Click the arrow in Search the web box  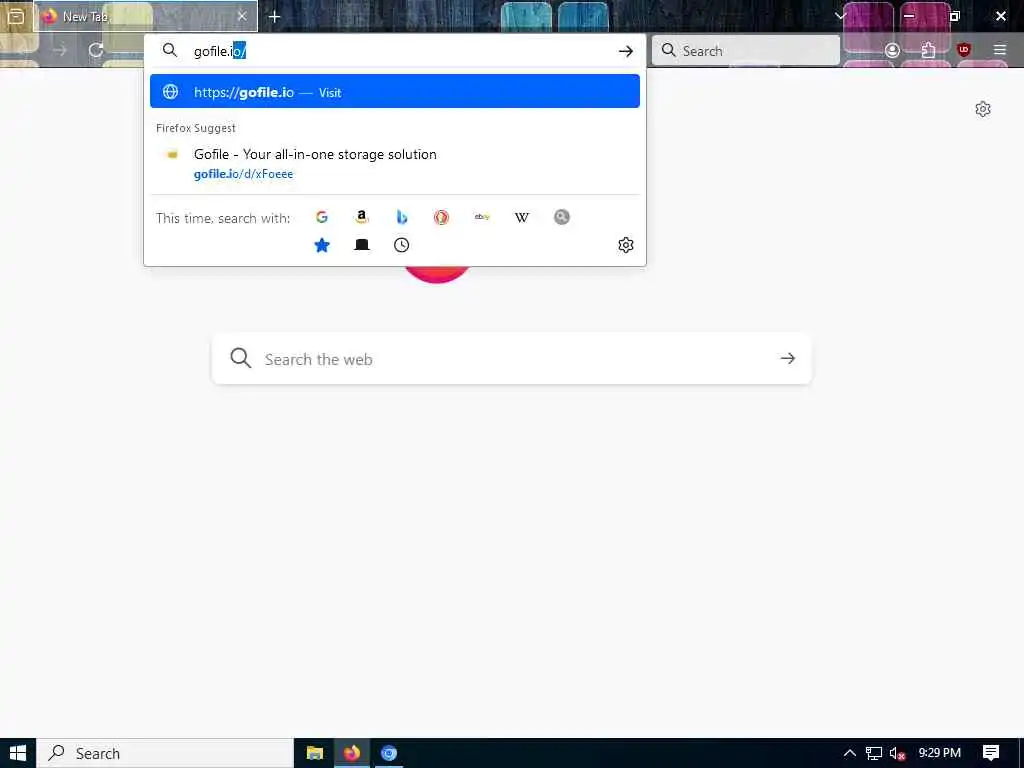[x=788, y=359]
